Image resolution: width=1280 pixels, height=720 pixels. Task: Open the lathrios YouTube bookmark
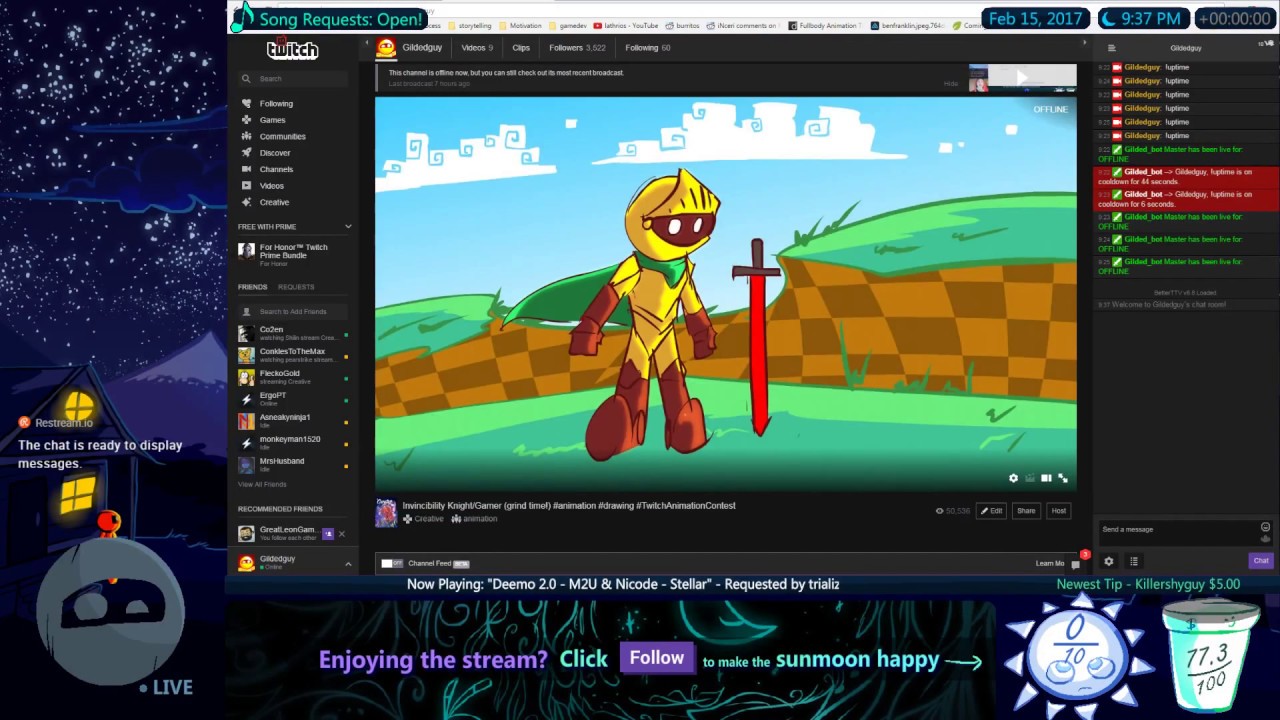pyautogui.click(x=626, y=26)
